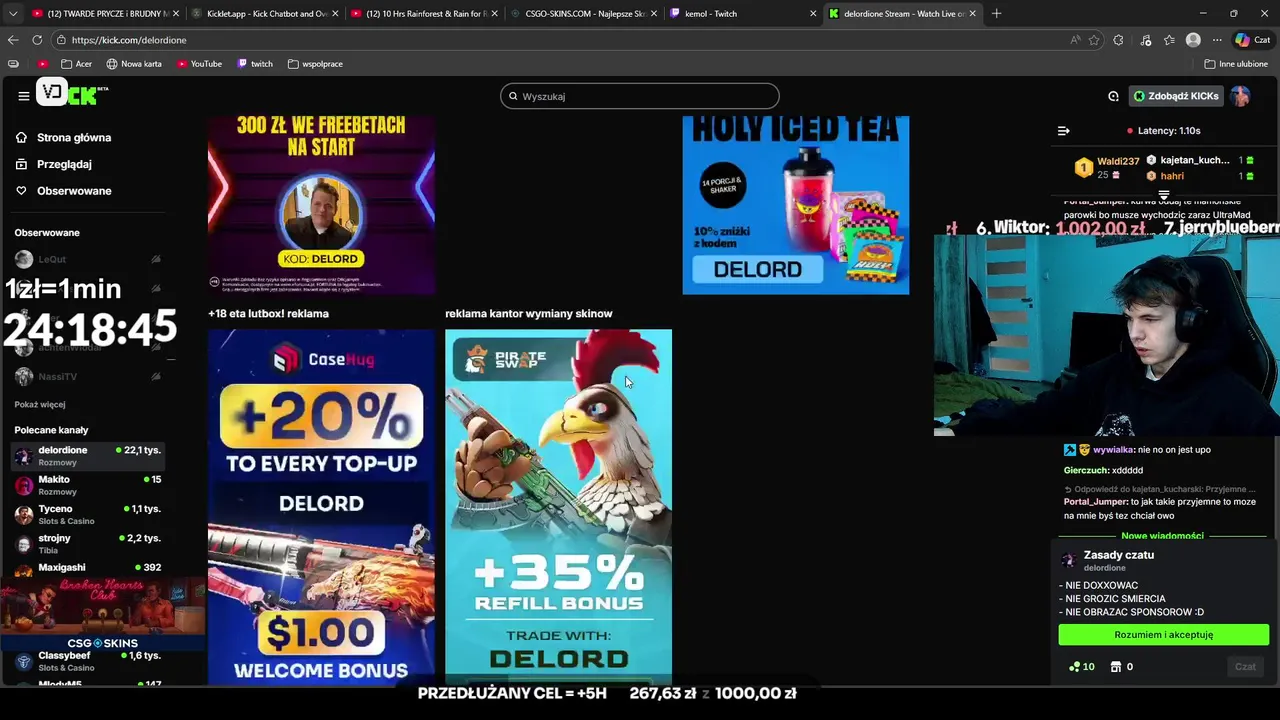The height and width of the screenshot is (720, 1280).
Task: Go back in browser
Action: click(13, 40)
